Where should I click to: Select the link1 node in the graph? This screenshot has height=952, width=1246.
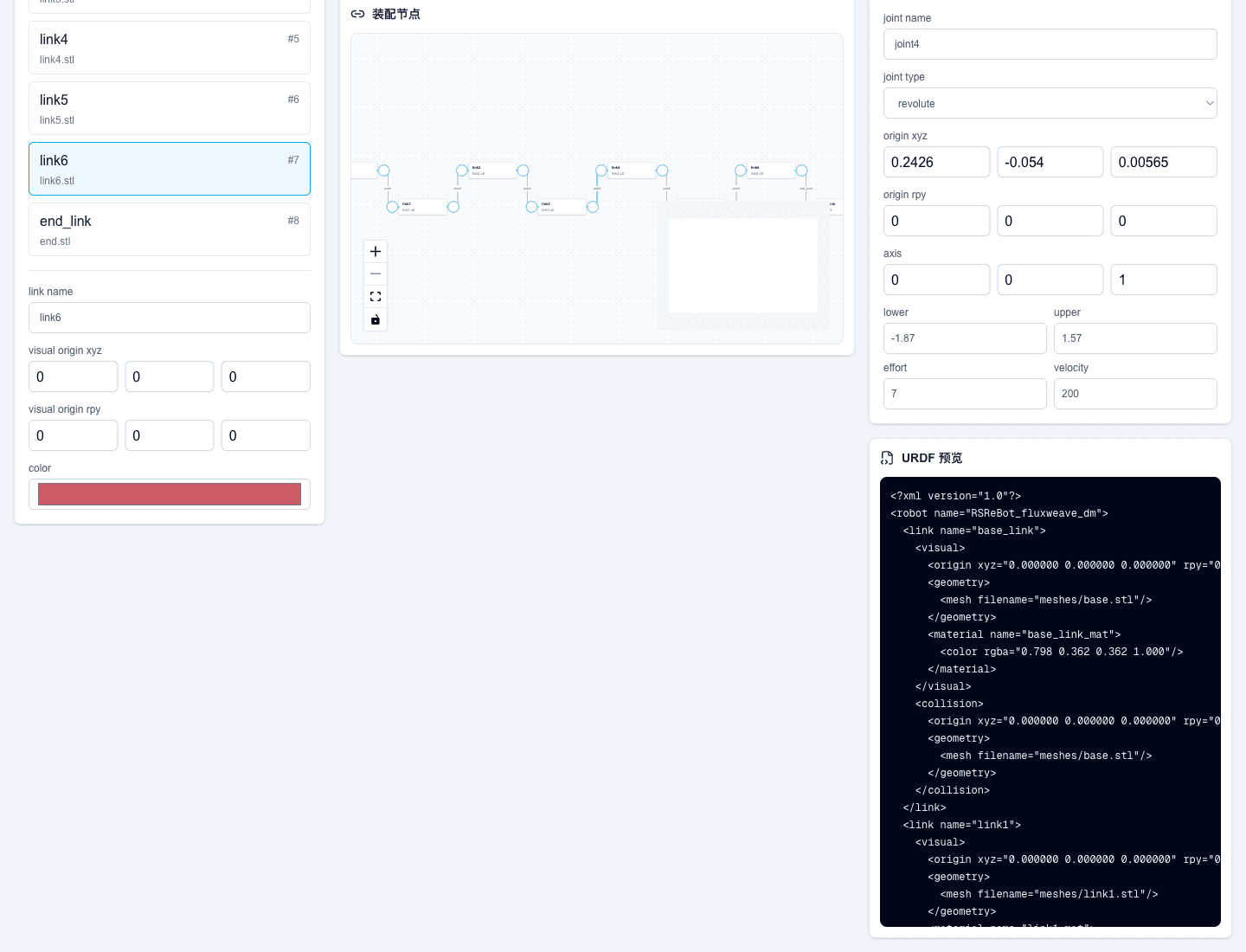click(422, 207)
